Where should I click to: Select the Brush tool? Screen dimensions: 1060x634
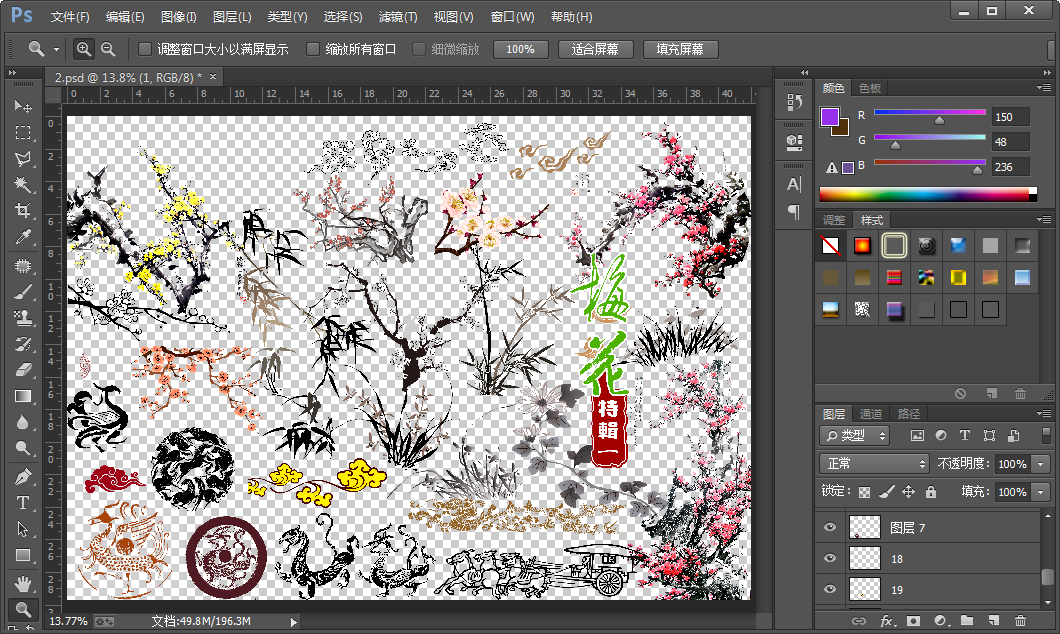[x=22, y=292]
